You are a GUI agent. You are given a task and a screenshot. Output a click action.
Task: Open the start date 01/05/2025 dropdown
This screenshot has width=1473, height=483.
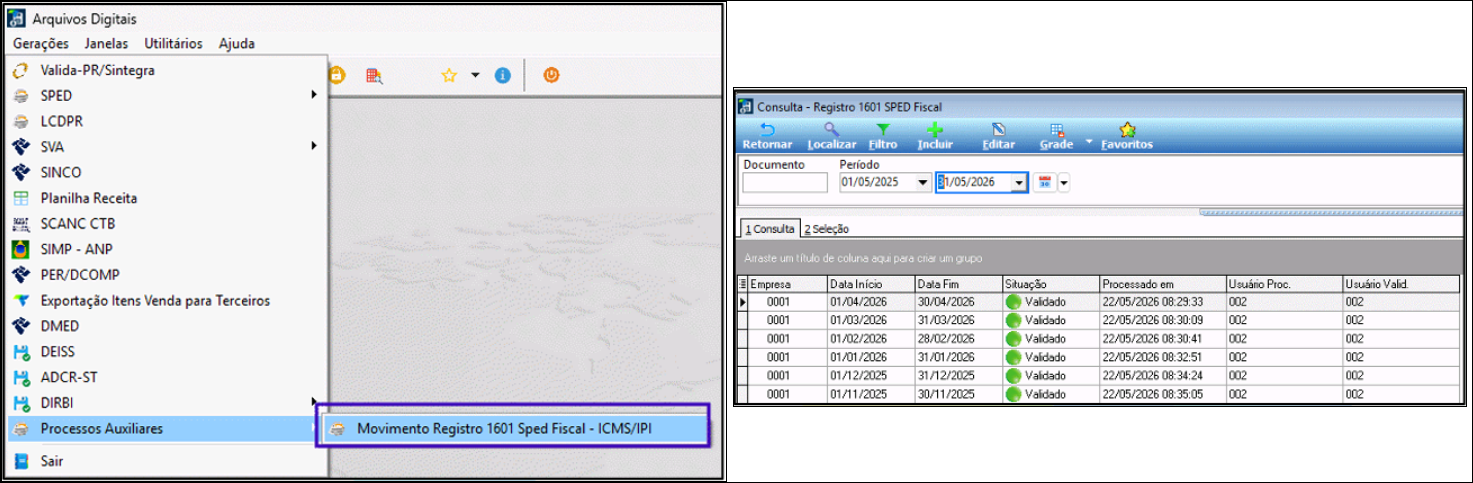pyautogui.click(x=922, y=183)
